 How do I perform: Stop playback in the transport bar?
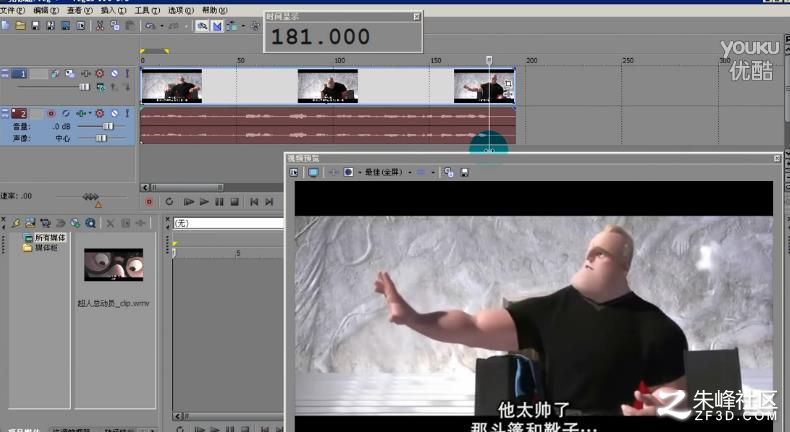234,202
